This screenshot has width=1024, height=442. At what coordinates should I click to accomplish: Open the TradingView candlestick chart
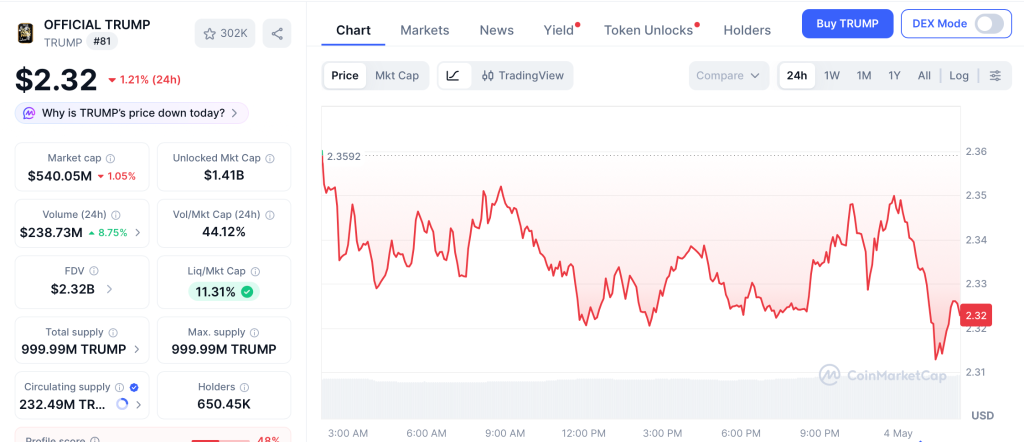(522, 76)
